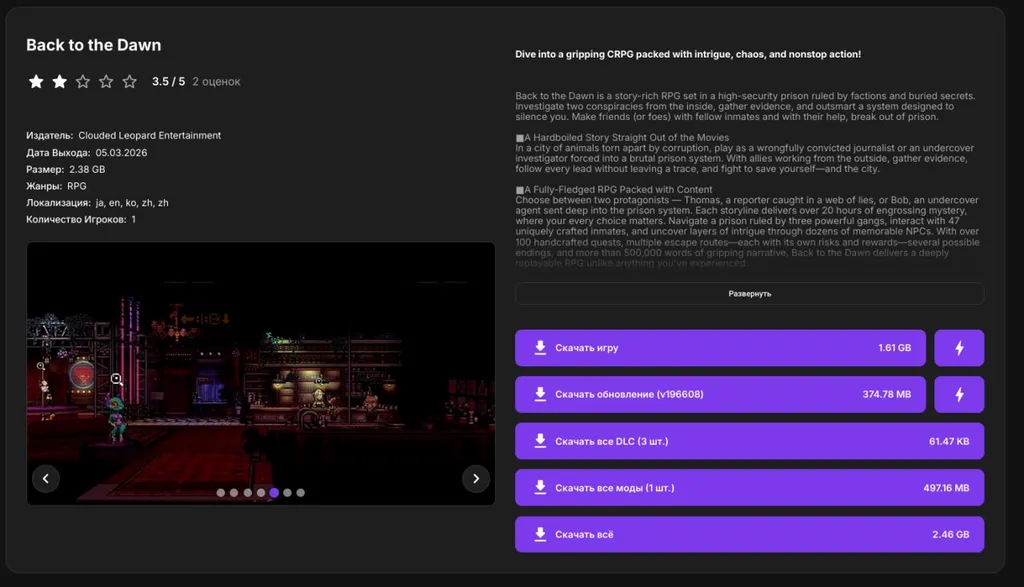Go to the next screenshot arrow

pyautogui.click(x=476, y=478)
